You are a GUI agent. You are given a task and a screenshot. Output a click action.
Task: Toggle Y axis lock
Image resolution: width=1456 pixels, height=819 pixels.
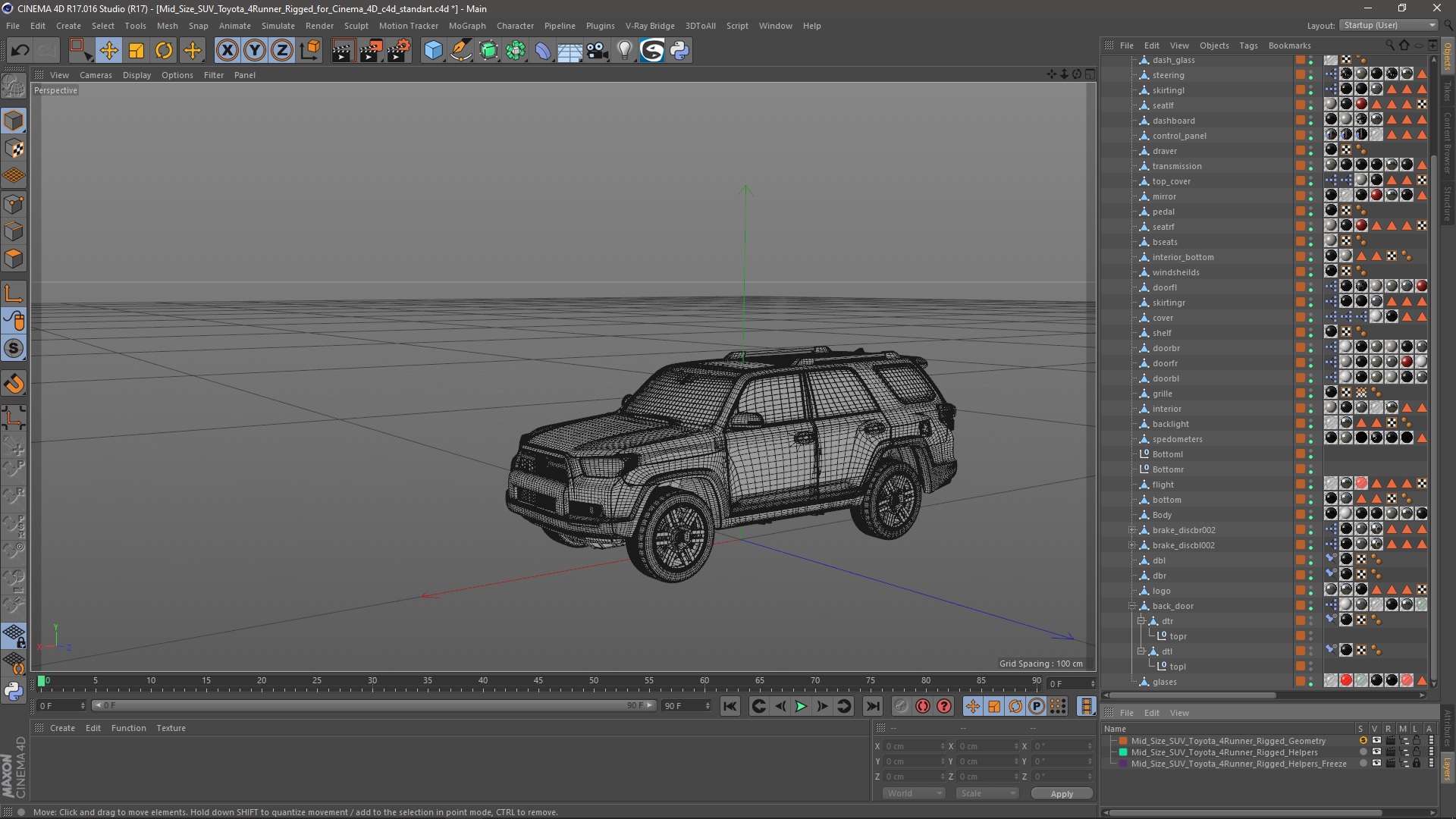tap(255, 51)
